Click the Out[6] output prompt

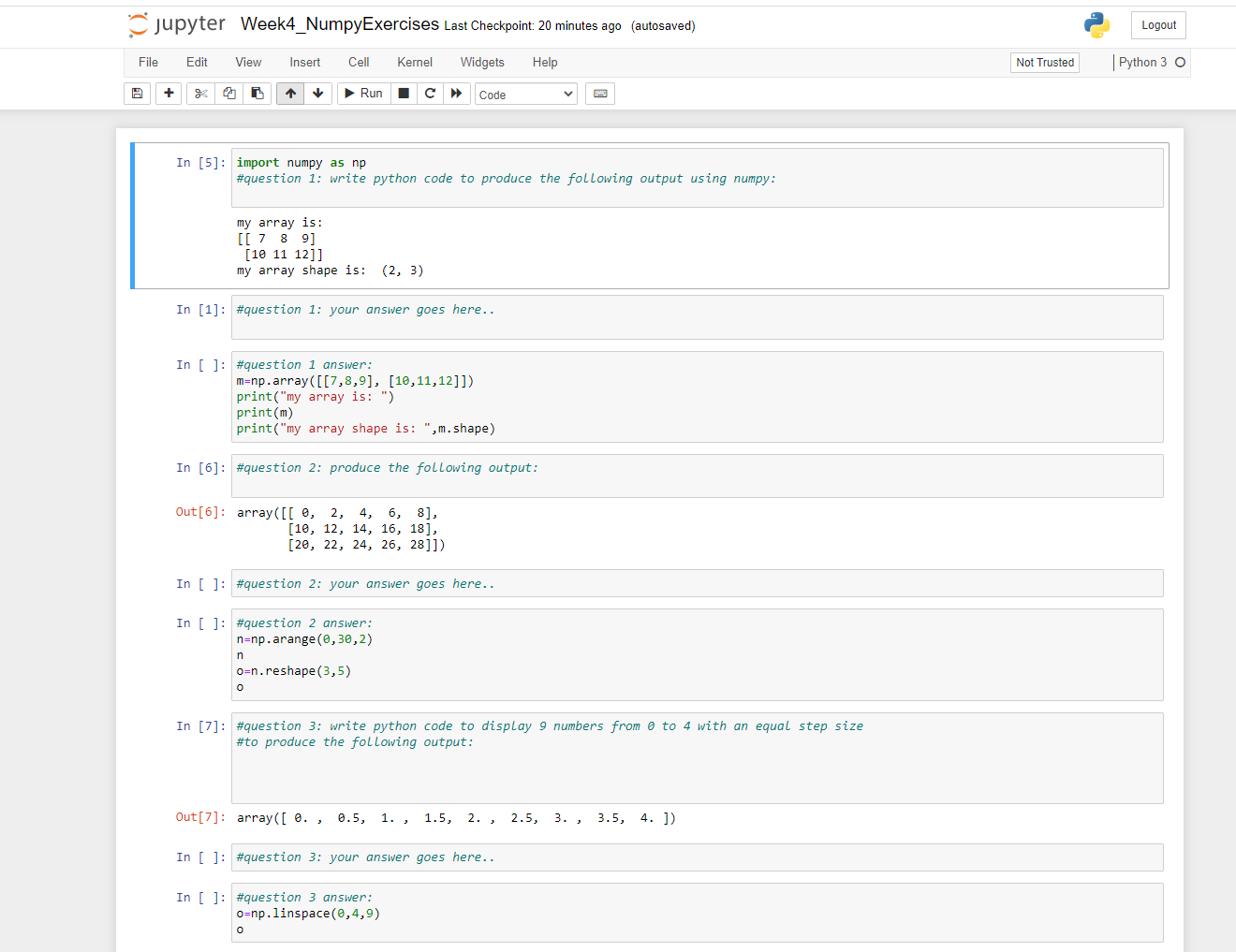(x=200, y=512)
